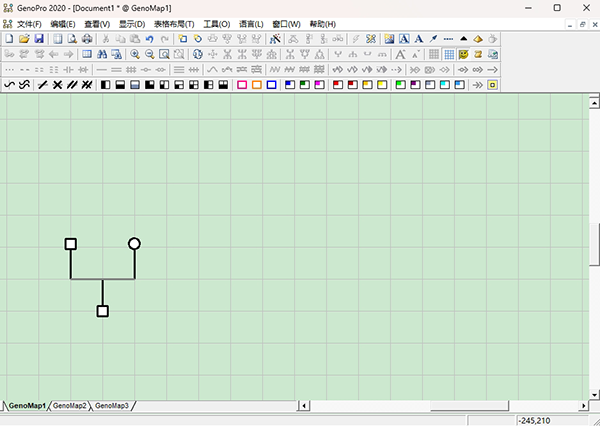This screenshot has height=426, width=600.
Task: Apply the single slash separation mark
Action: click(x=42, y=85)
